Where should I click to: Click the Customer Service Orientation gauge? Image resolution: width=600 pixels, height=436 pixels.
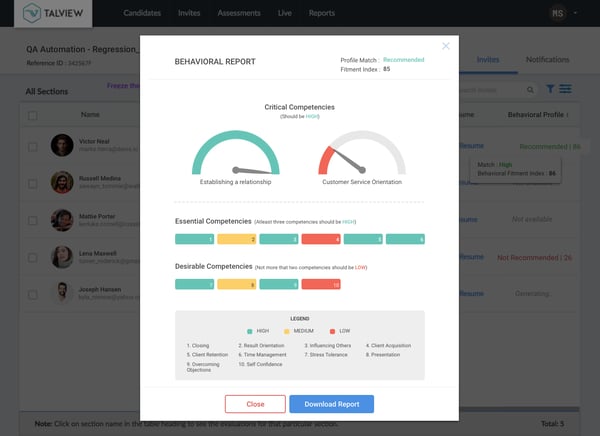362,153
